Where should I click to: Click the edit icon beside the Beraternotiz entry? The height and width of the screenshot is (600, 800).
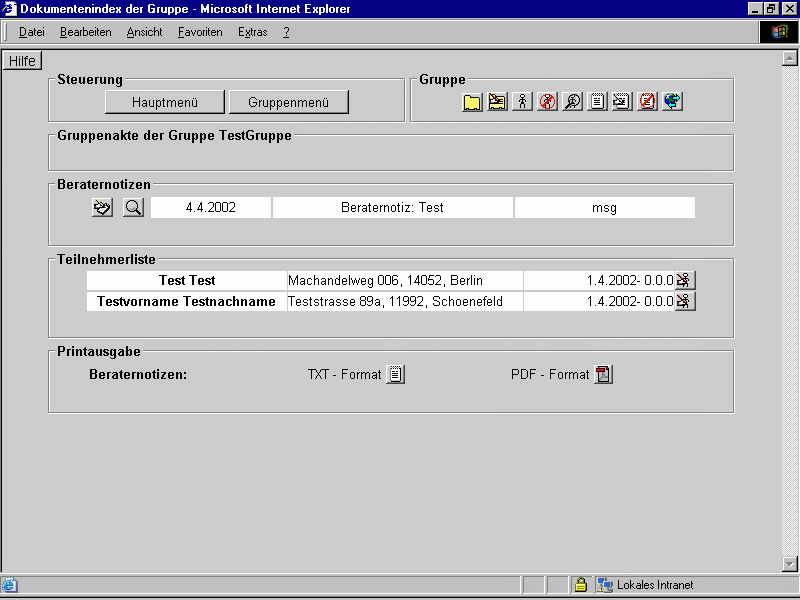101,207
